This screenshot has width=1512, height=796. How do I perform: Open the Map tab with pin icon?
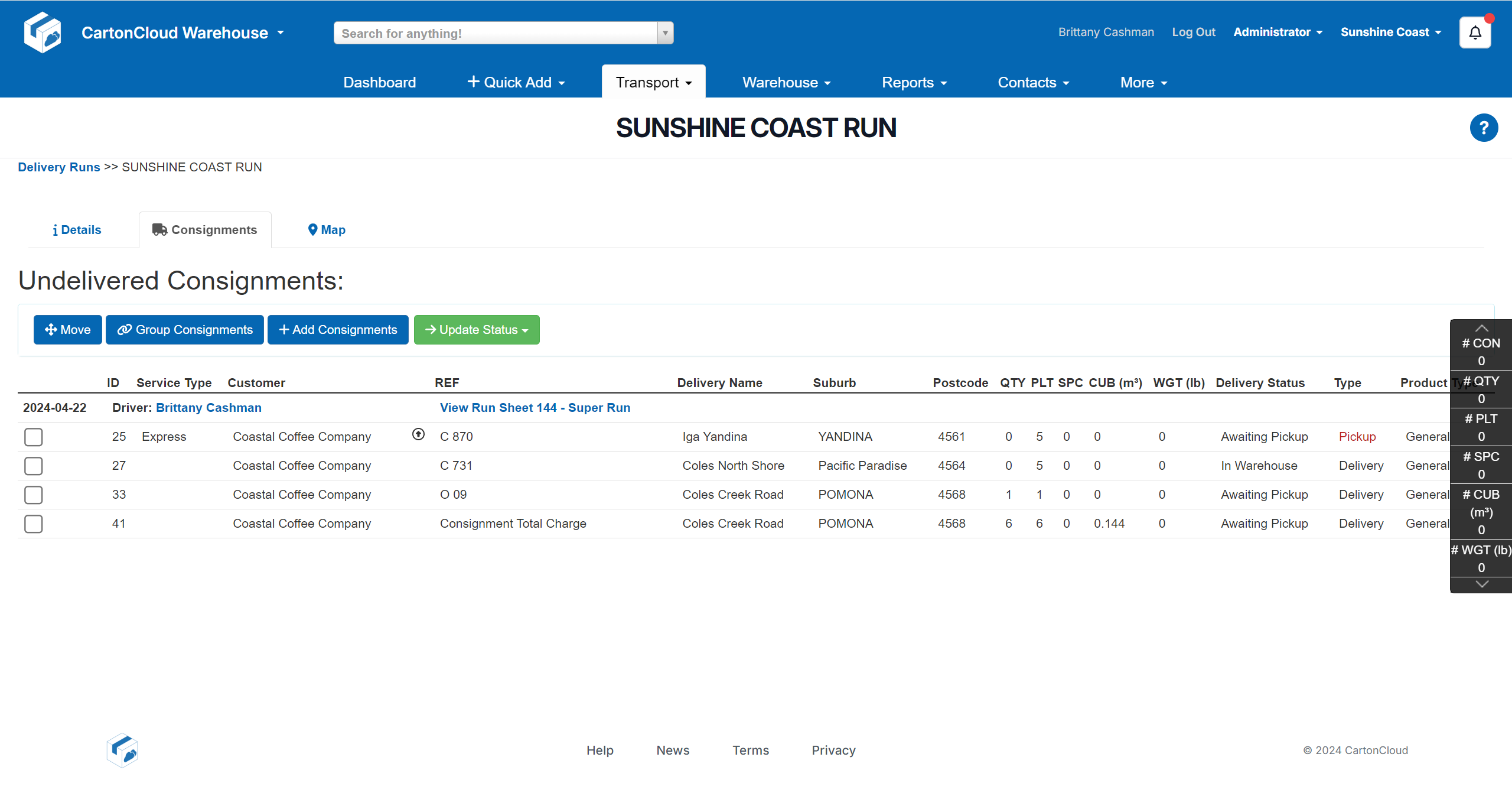point(327,230)
